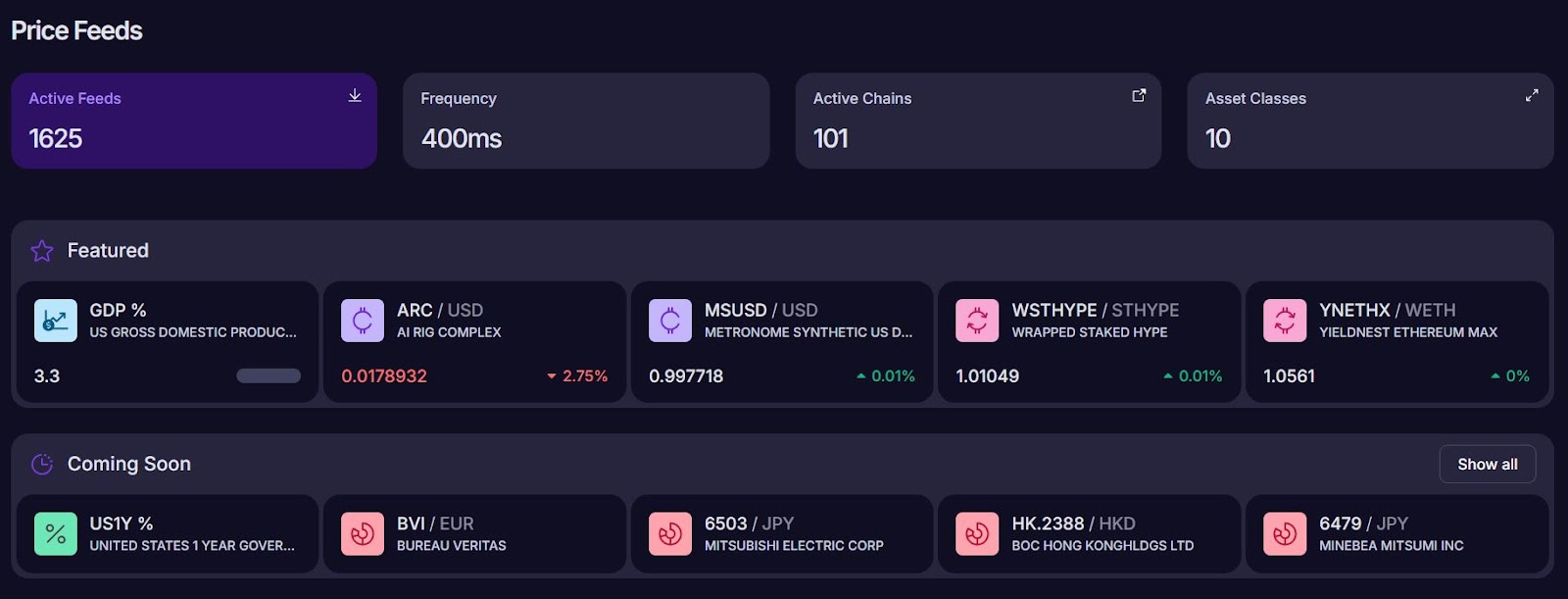The height and width of the screenshot is (599, 1568).
Task: Open the 6479 / JPY Minebea Mitsumi feed
Action: 1396,534
